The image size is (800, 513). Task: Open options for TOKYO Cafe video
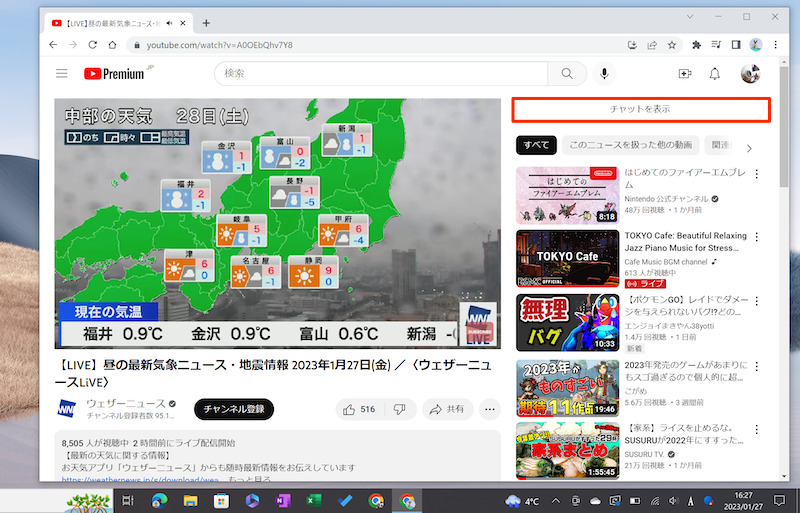click(757, 238)
